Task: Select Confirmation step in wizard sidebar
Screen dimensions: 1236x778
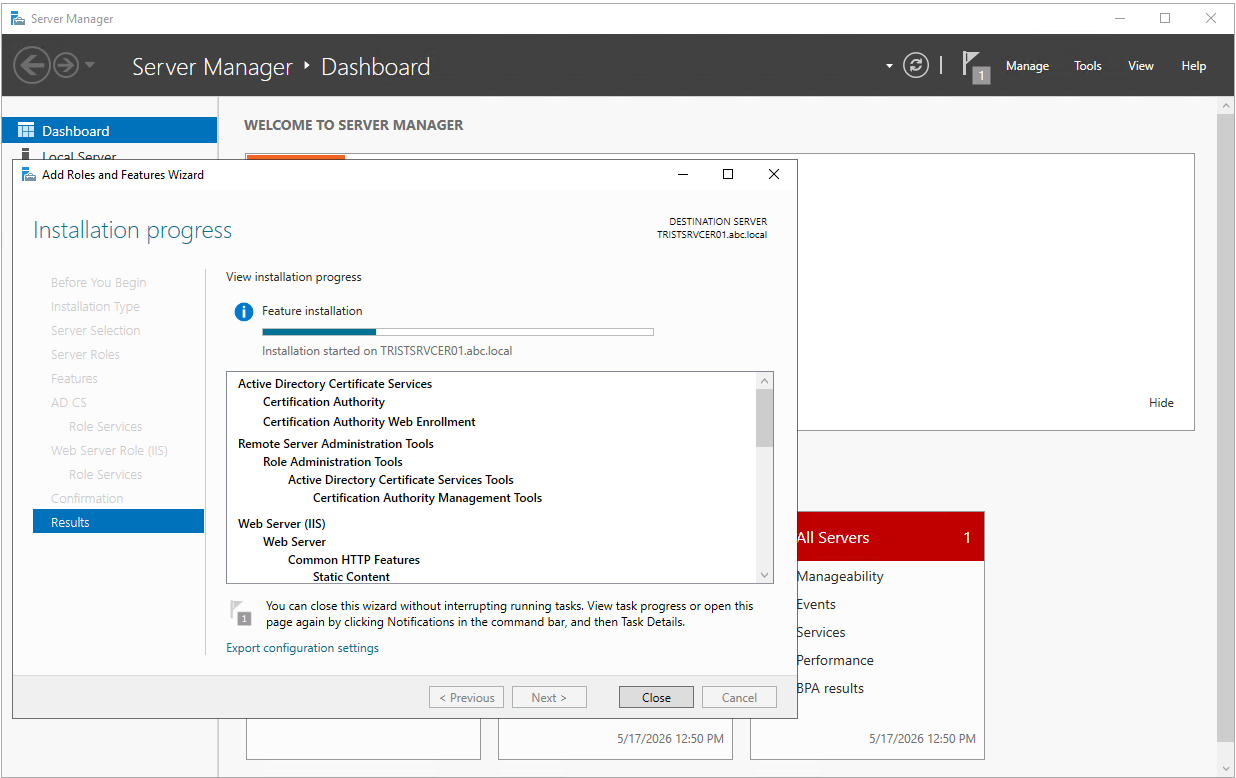Action: (87, 498)
